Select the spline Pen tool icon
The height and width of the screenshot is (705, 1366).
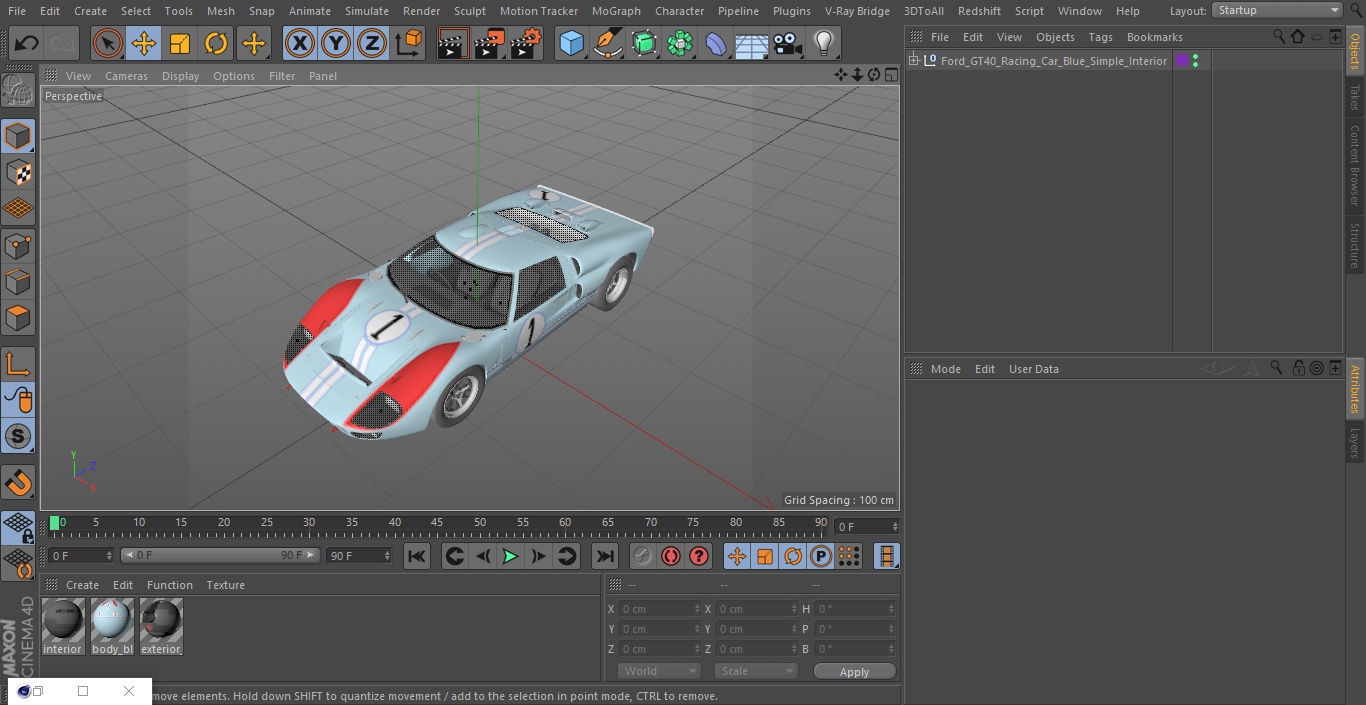607,43
